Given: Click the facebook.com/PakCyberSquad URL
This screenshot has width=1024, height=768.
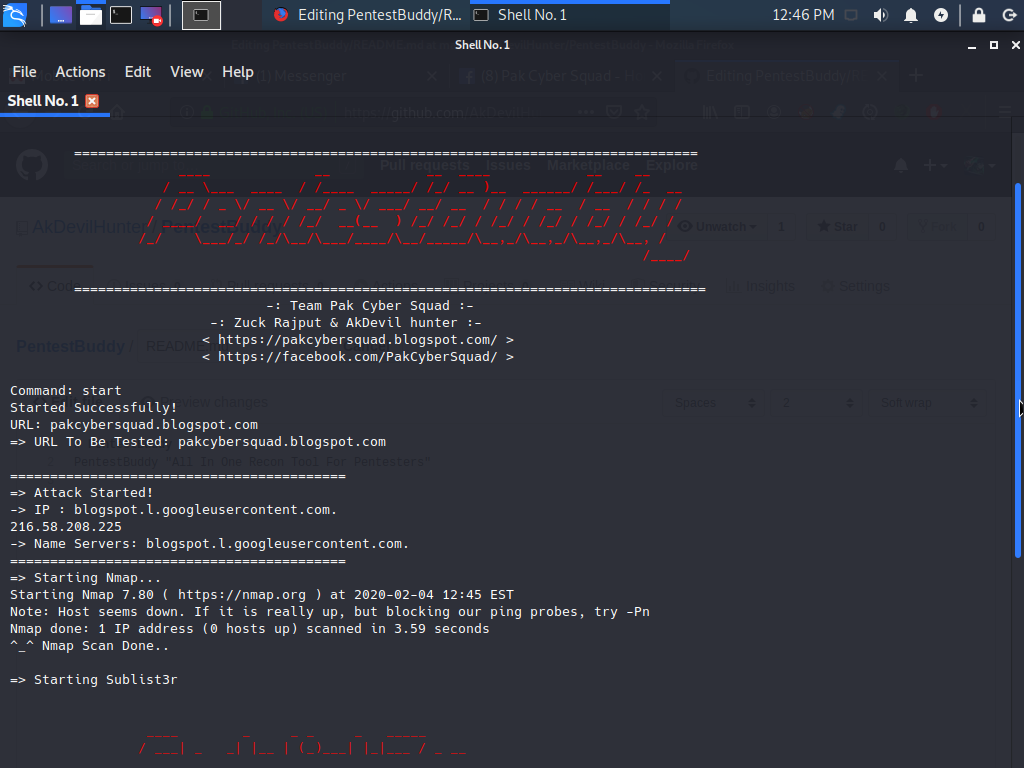Looking at the screenshot, I should click(x=358, y=357).
